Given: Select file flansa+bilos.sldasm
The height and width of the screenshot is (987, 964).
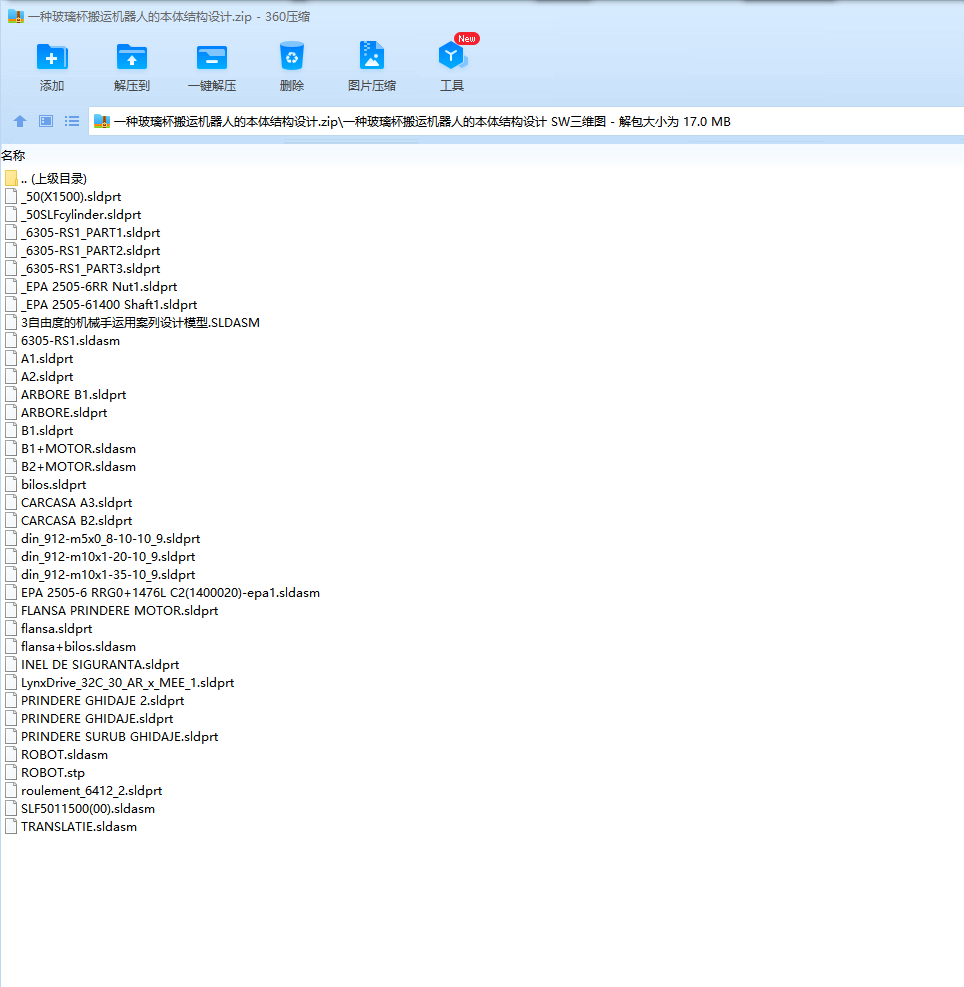Looking at the screenshot, I should tap(78, 647).
